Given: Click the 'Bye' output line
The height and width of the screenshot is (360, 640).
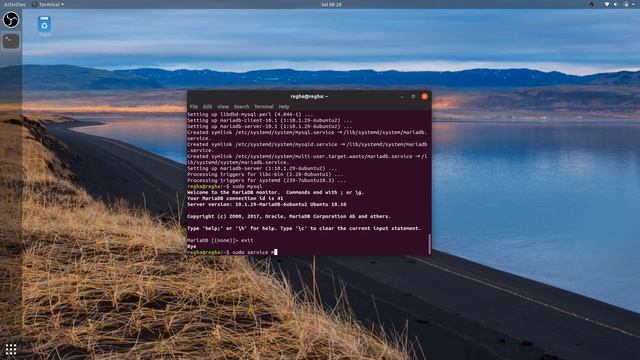Looking at the screenshot, I should 192,247.
